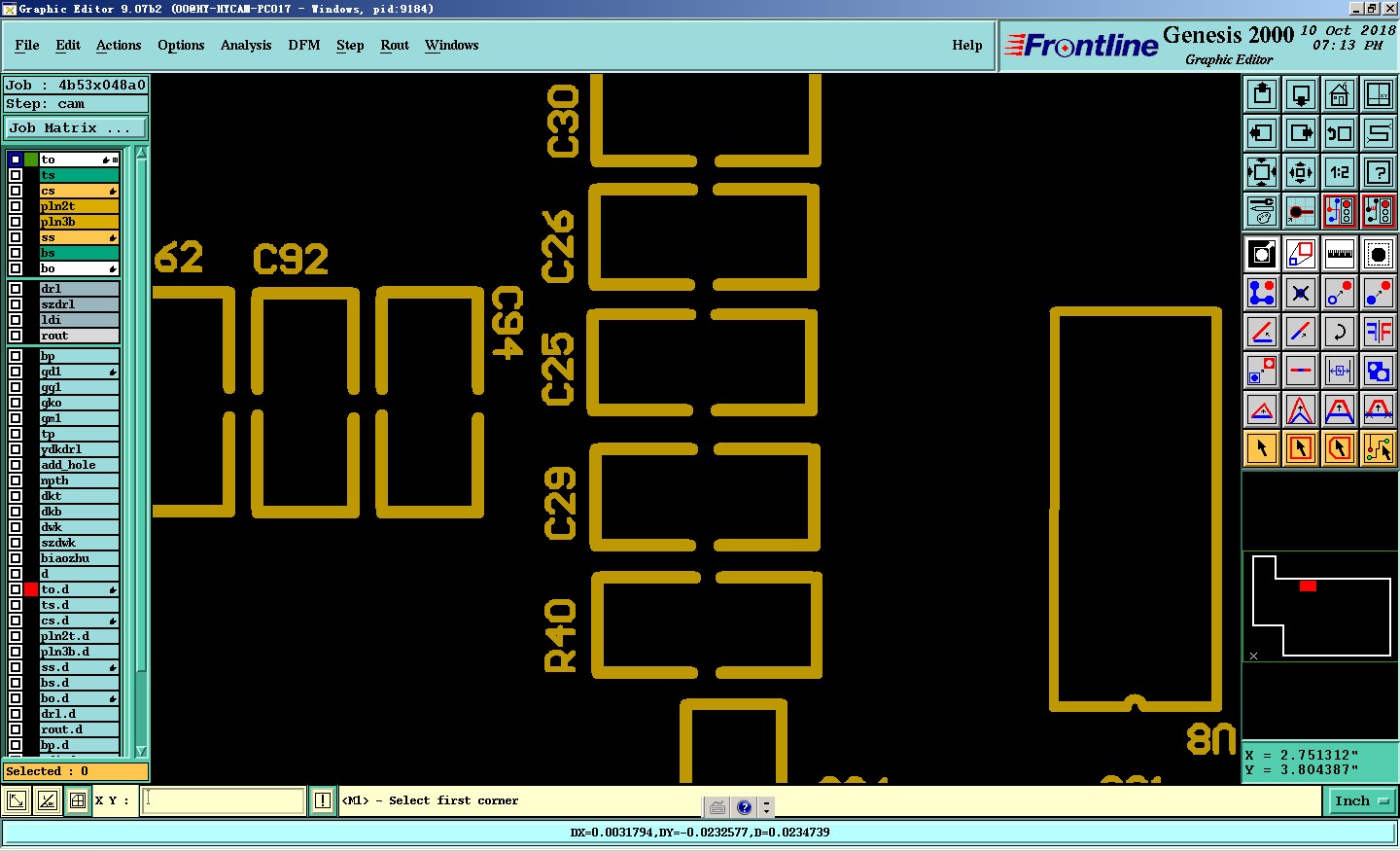Select the ruler measurement tool icon
This screenshot has width=1400, height=852.
click(x=1340, y=254)
